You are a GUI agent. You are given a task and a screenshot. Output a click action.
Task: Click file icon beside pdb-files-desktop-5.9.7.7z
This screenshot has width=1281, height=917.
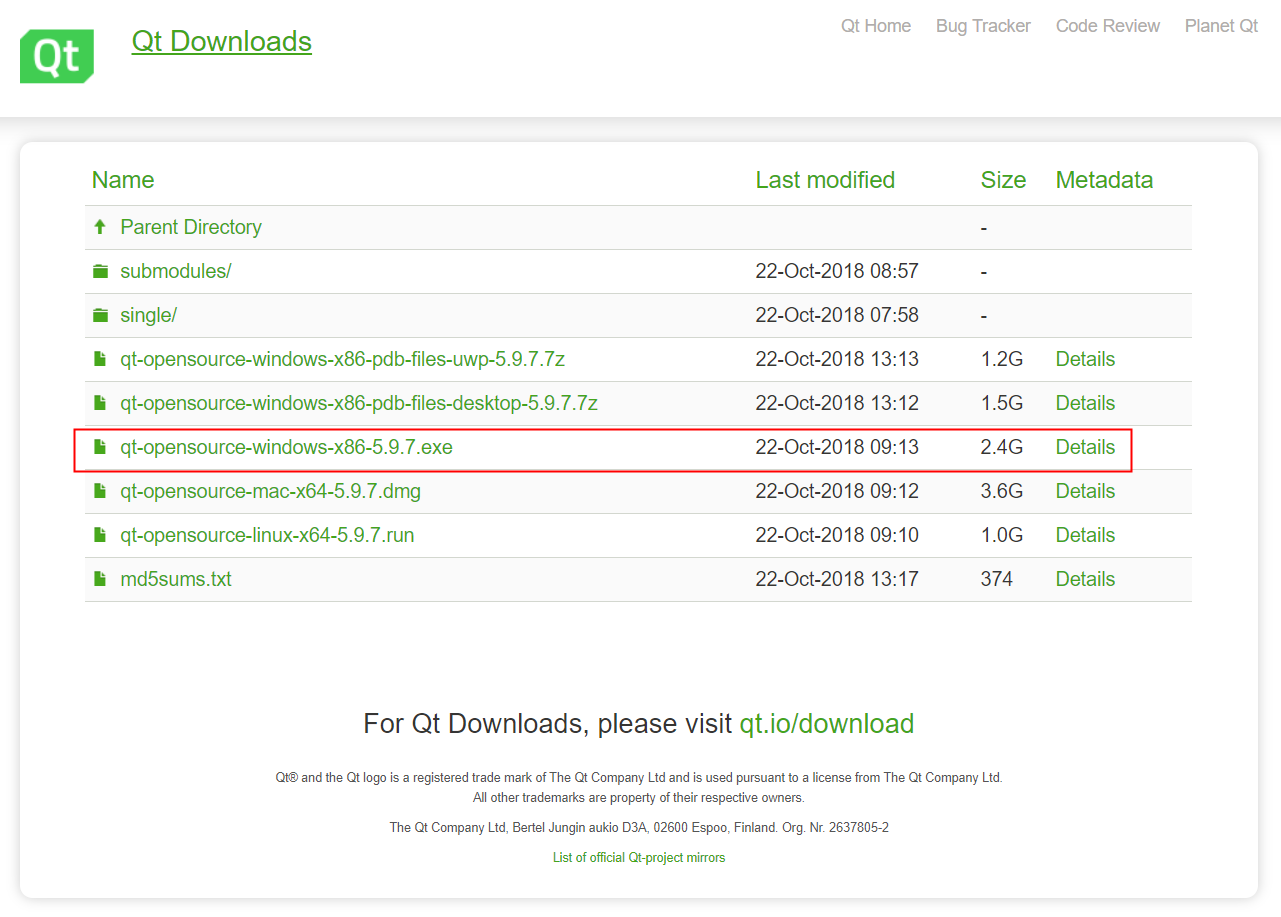(x=100, y=403)
